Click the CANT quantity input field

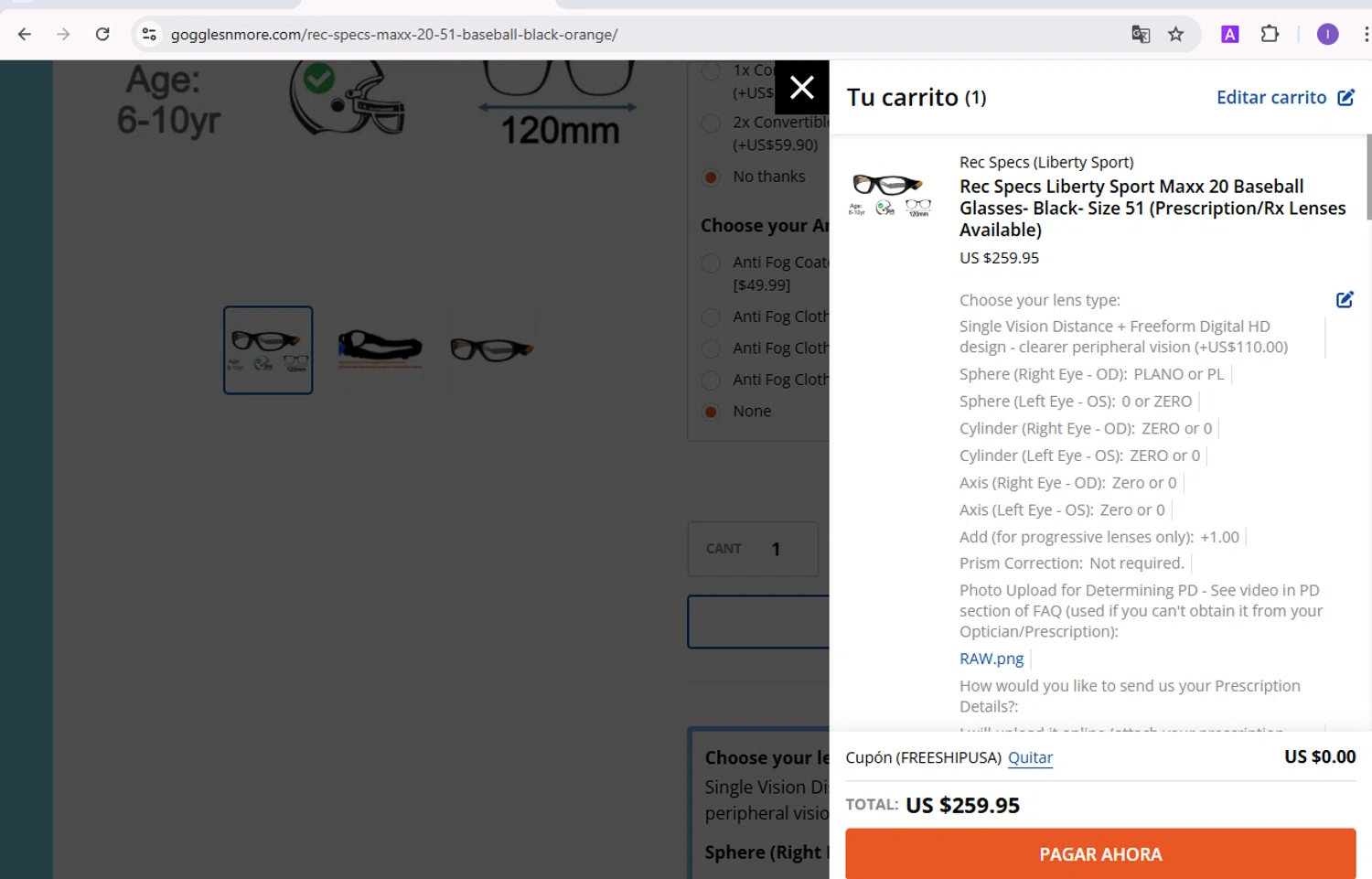tap(754, 549)
